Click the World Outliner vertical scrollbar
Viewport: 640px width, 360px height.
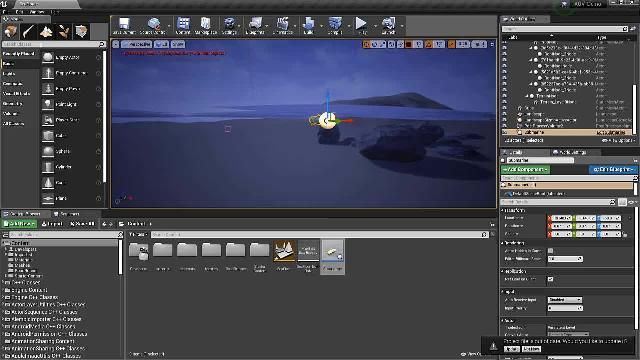click(x=634, y=109)
